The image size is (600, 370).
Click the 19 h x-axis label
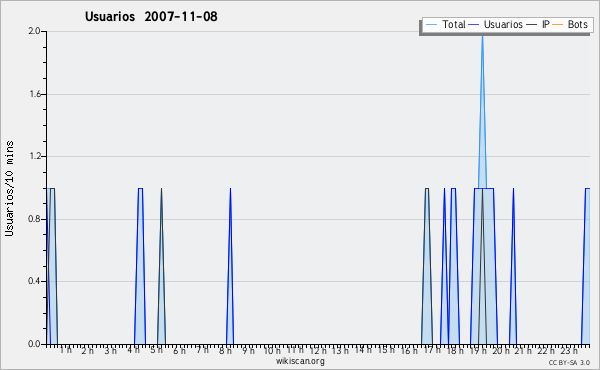(478, 350)
